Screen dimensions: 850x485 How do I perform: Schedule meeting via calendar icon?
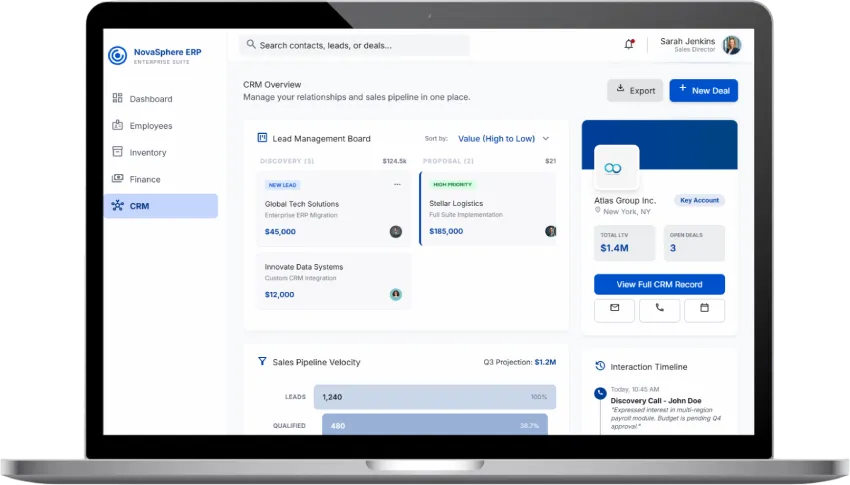tap(704, 311)
